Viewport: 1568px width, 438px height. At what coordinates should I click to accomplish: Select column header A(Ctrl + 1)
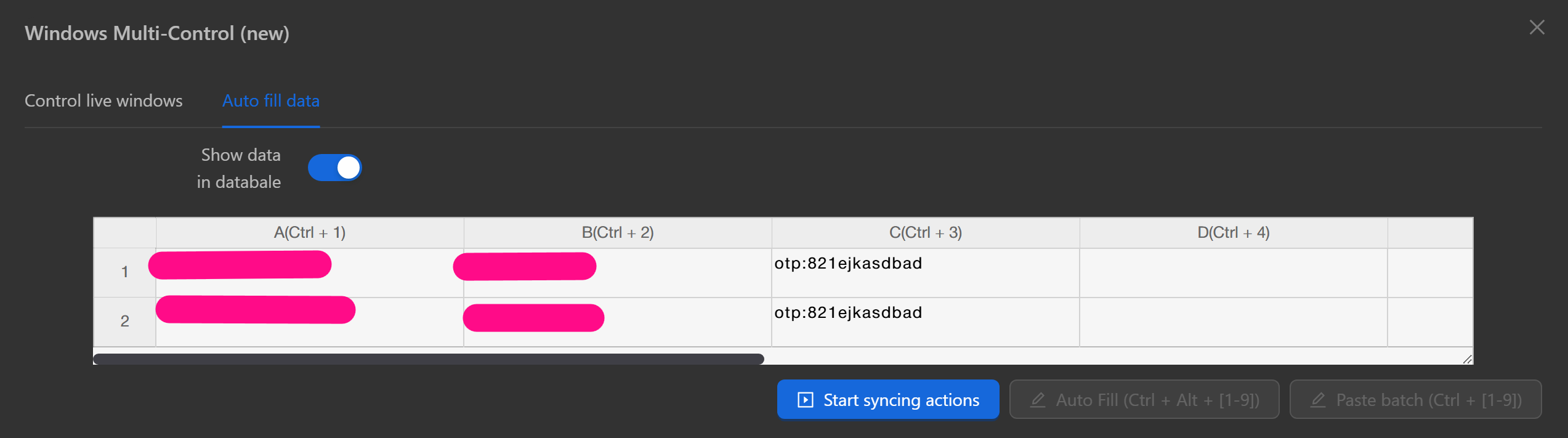(x=310, y=233)
